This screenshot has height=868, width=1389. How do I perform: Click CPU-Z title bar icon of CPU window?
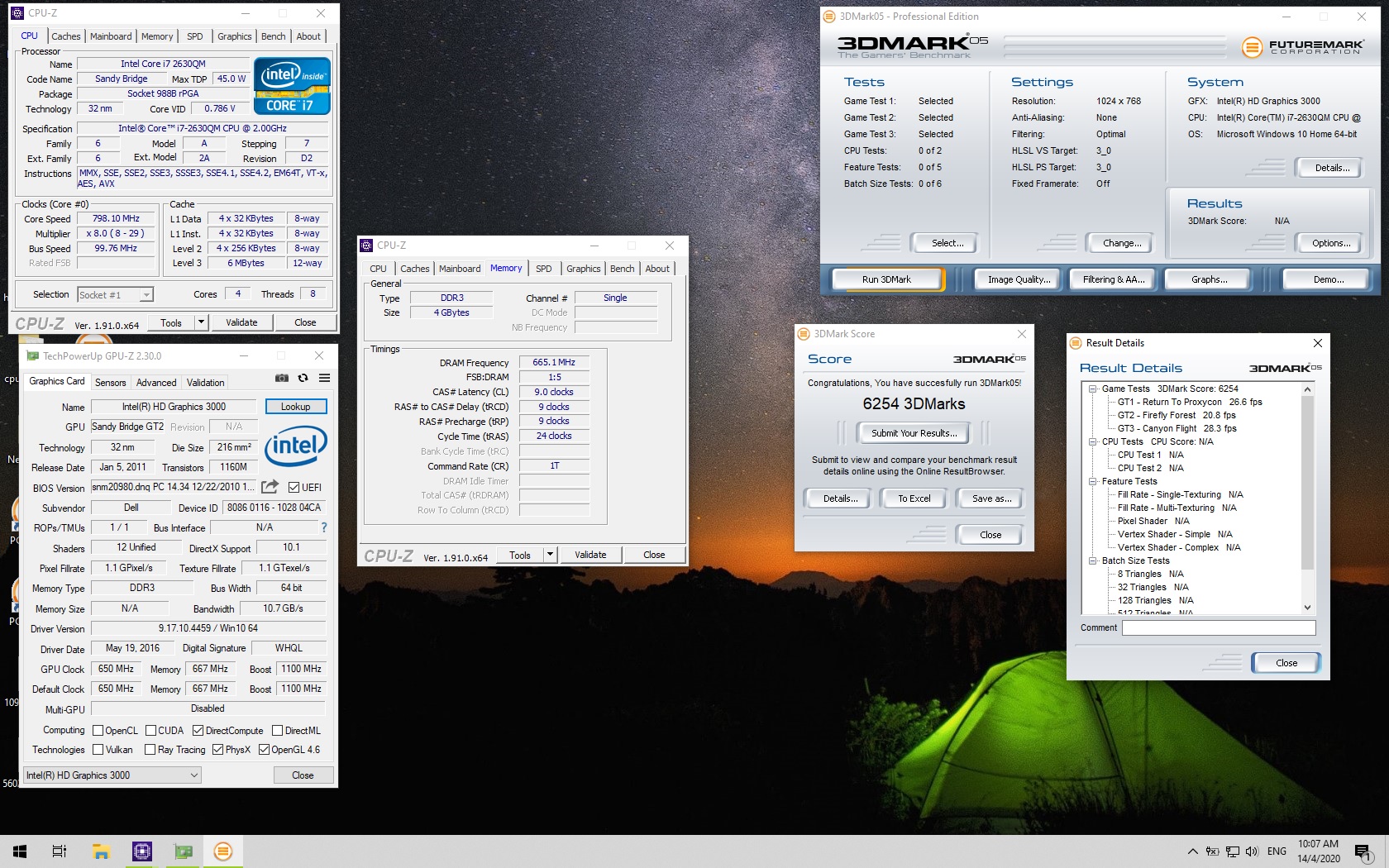pyautogui.click(x=17, y=13)
